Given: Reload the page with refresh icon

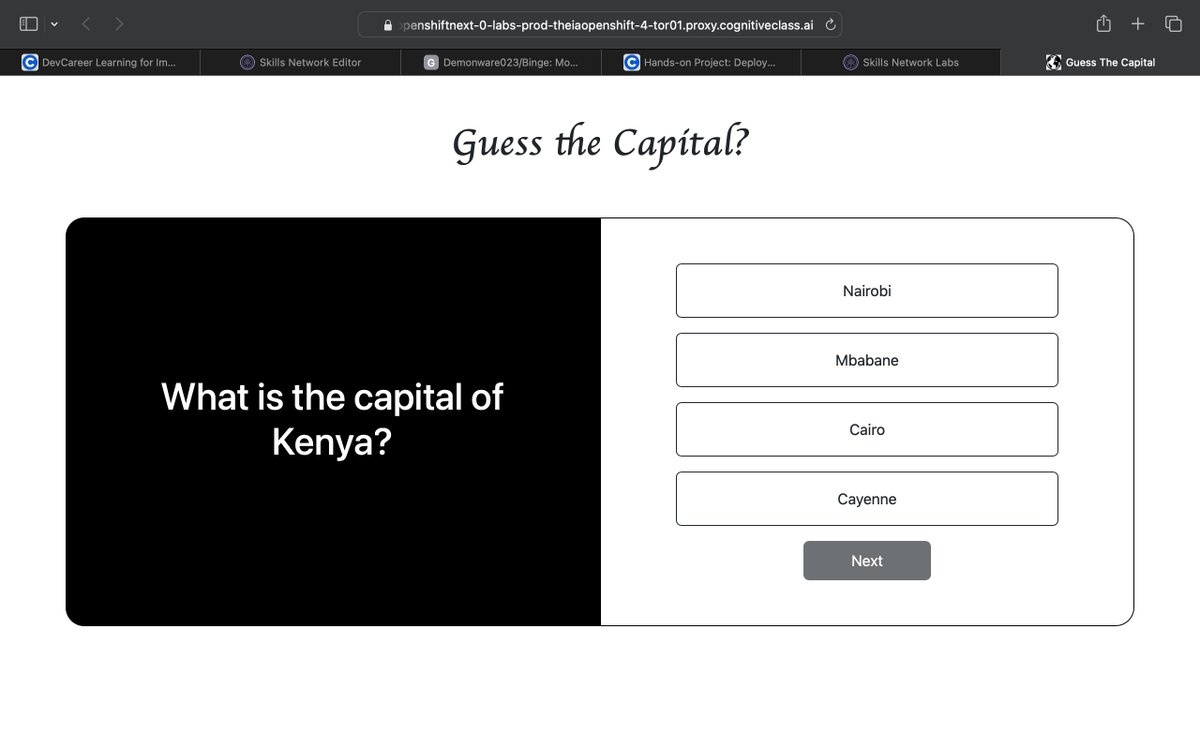Looking at the screenshot, I should pyautogui.click(x=830, y=24).
